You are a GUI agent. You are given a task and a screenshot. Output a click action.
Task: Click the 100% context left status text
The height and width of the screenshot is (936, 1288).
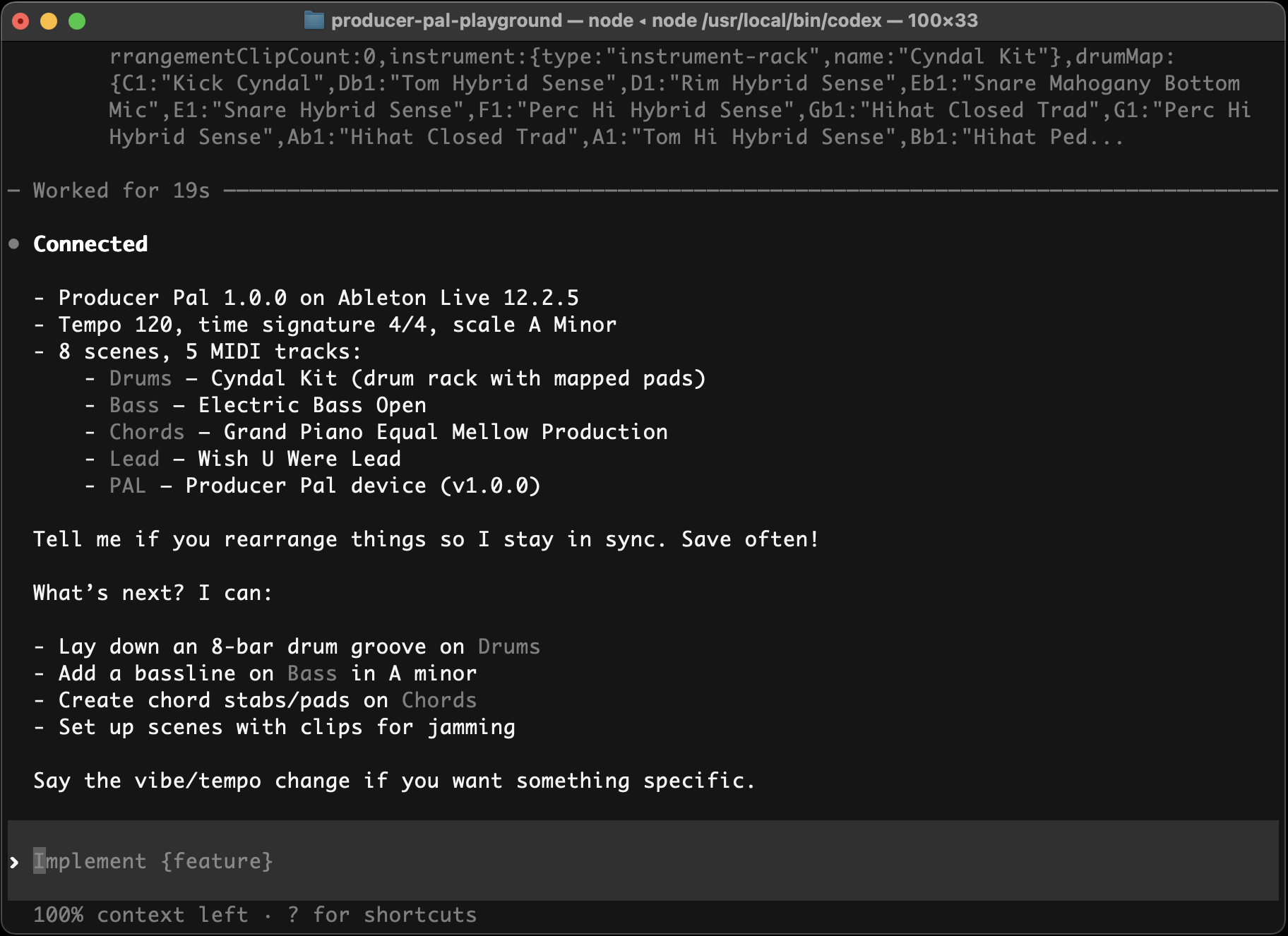141,915
